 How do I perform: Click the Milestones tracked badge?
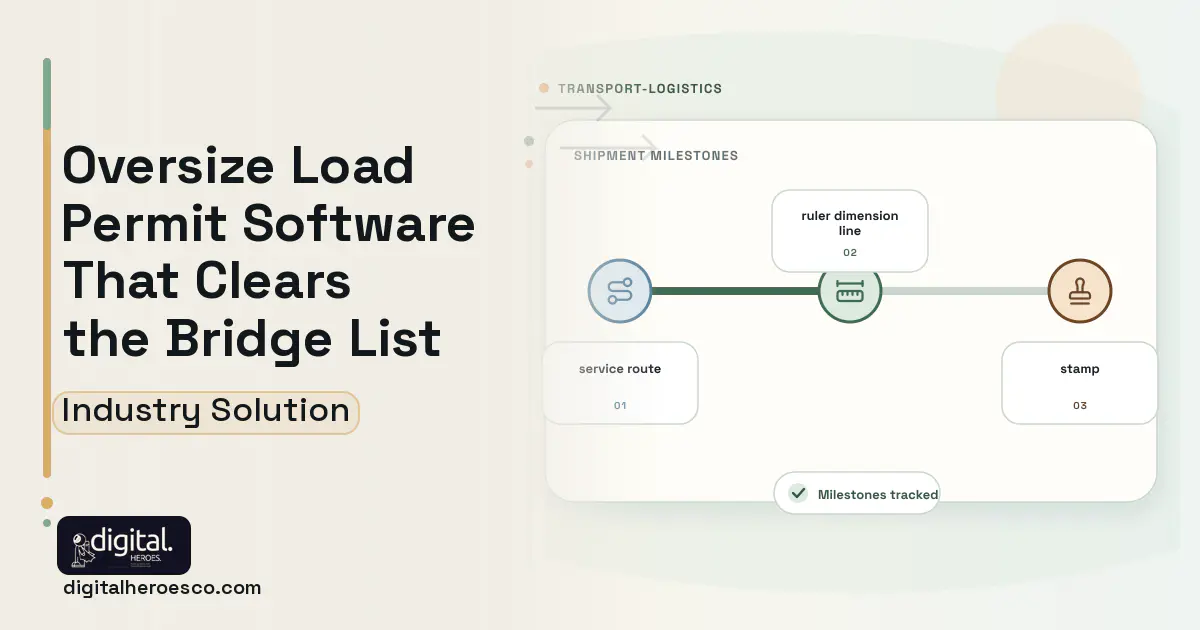click(x=857, y=493)
